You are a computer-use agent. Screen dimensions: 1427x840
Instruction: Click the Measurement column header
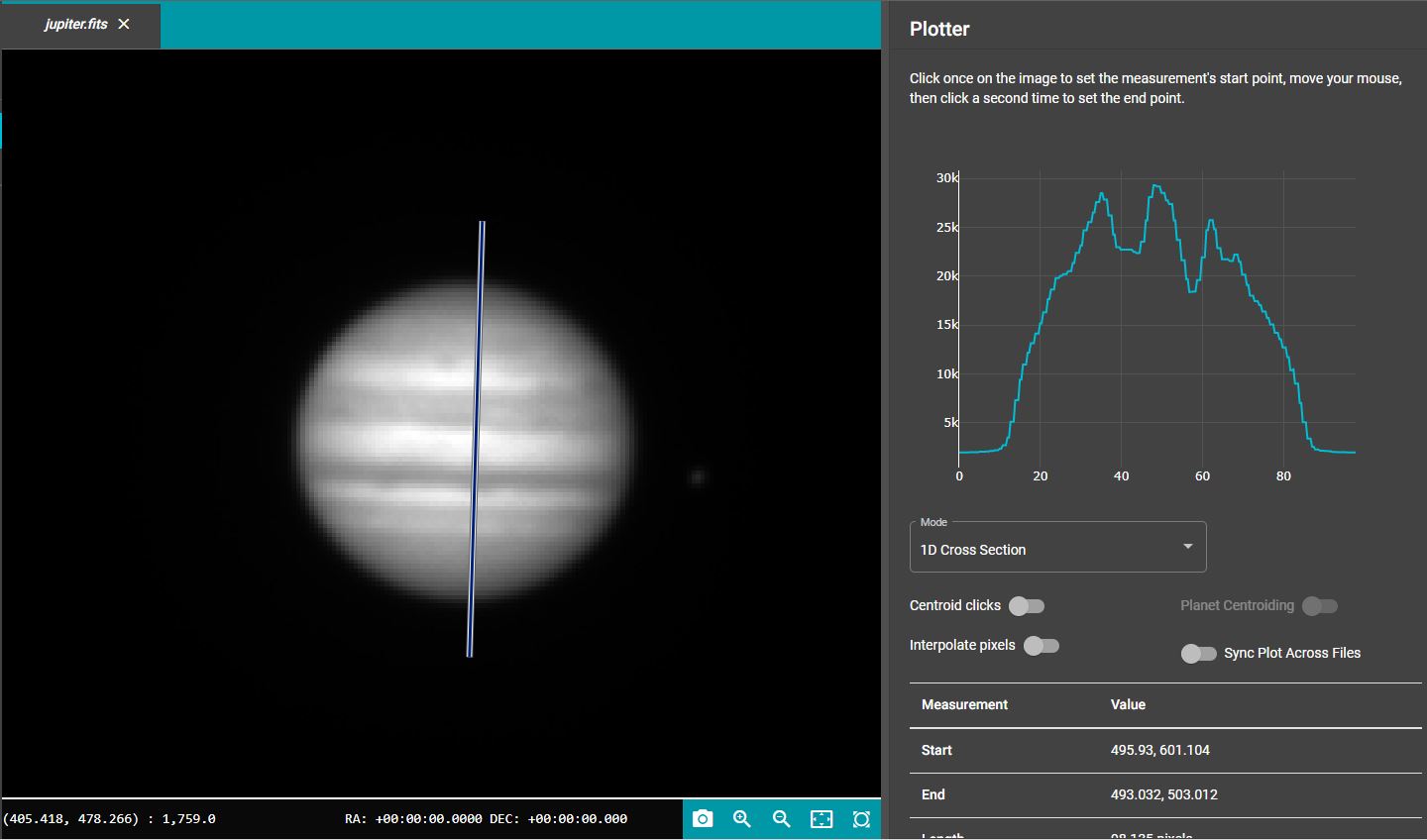click(x=964, y=705)
